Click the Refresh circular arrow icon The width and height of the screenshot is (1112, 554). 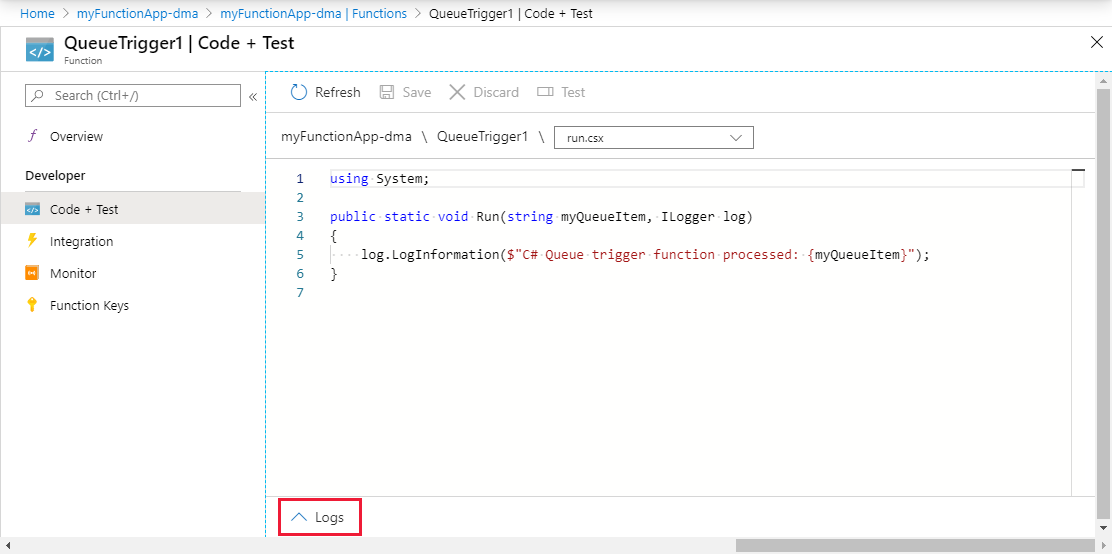[299, 92]
